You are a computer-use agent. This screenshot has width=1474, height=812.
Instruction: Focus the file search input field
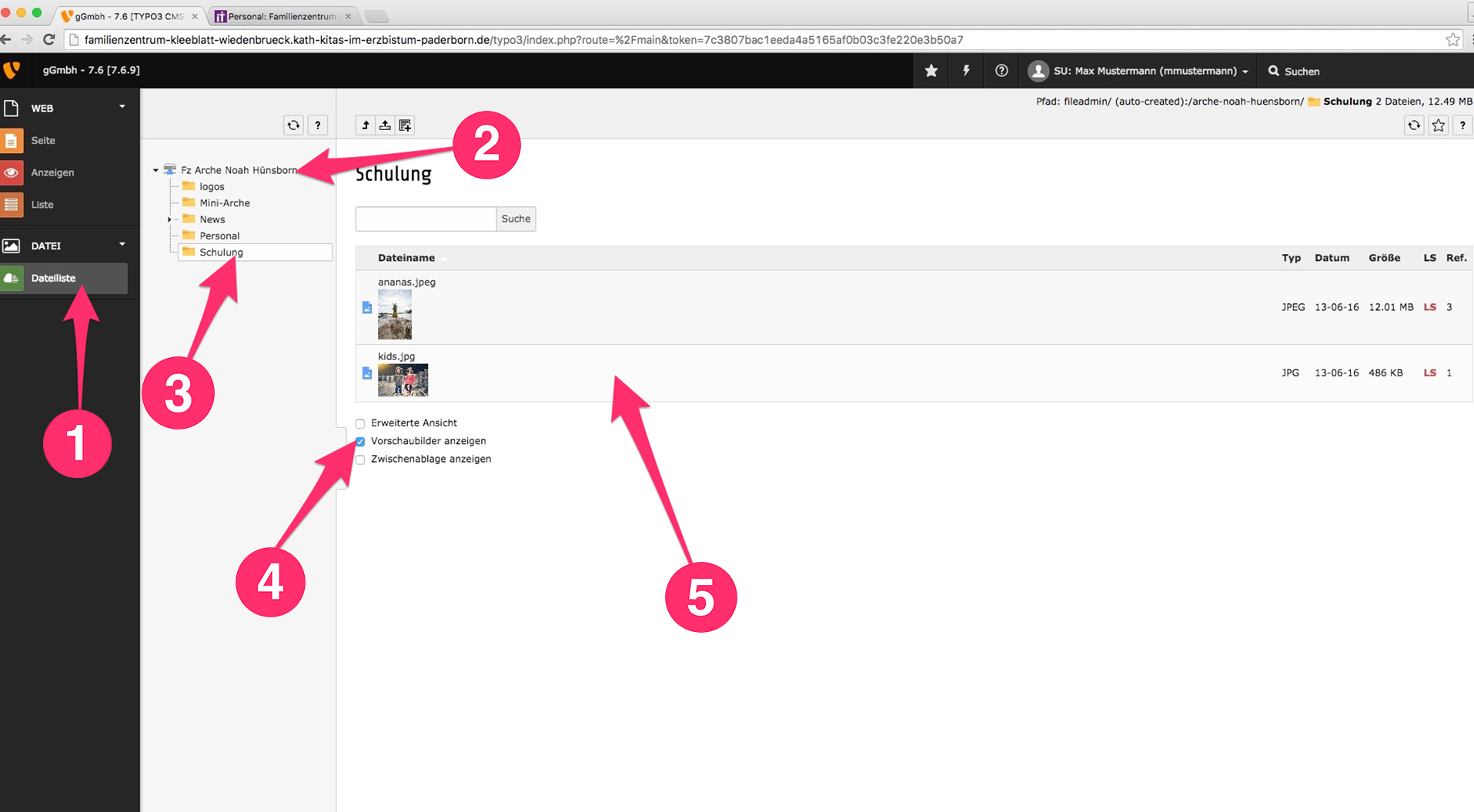pyautogui.click(x=426, y=219)
